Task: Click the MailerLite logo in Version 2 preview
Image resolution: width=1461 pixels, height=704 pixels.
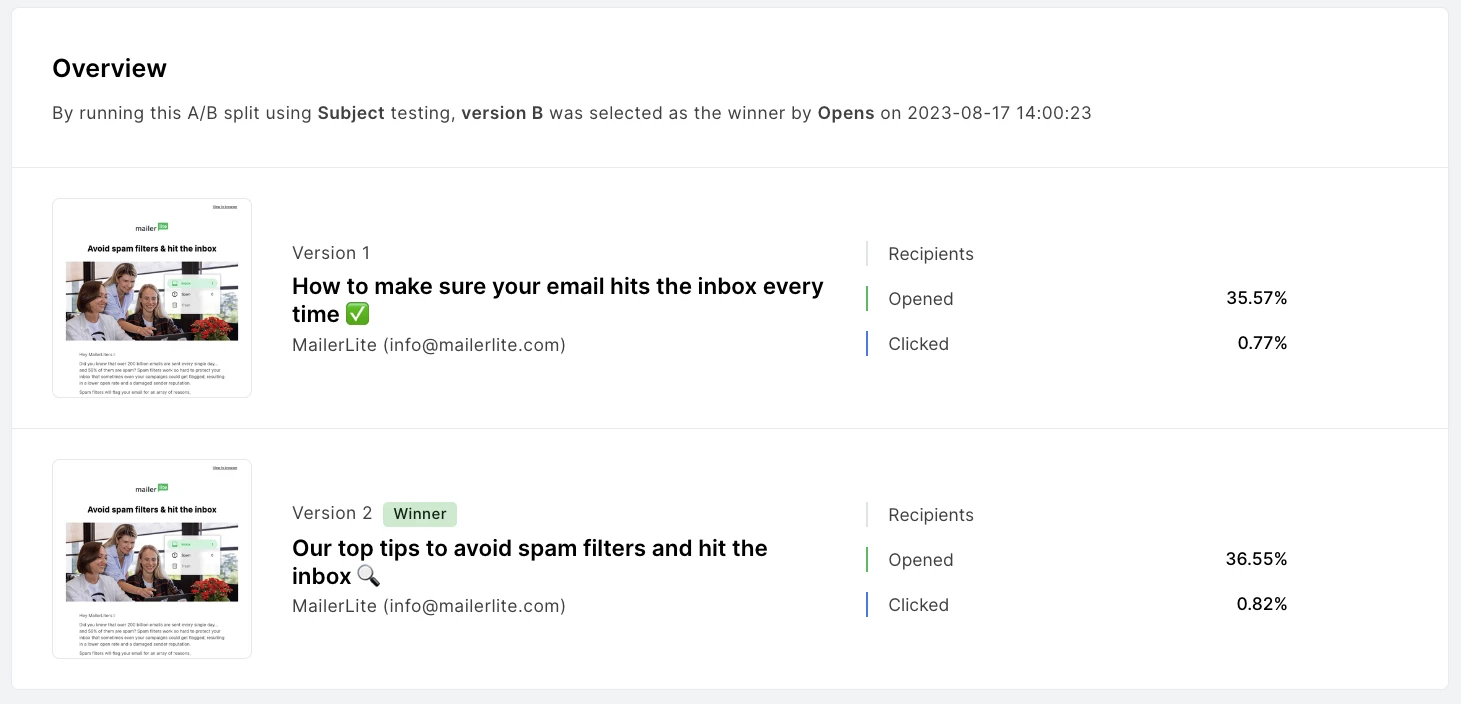Action: [x=152, y=489]
